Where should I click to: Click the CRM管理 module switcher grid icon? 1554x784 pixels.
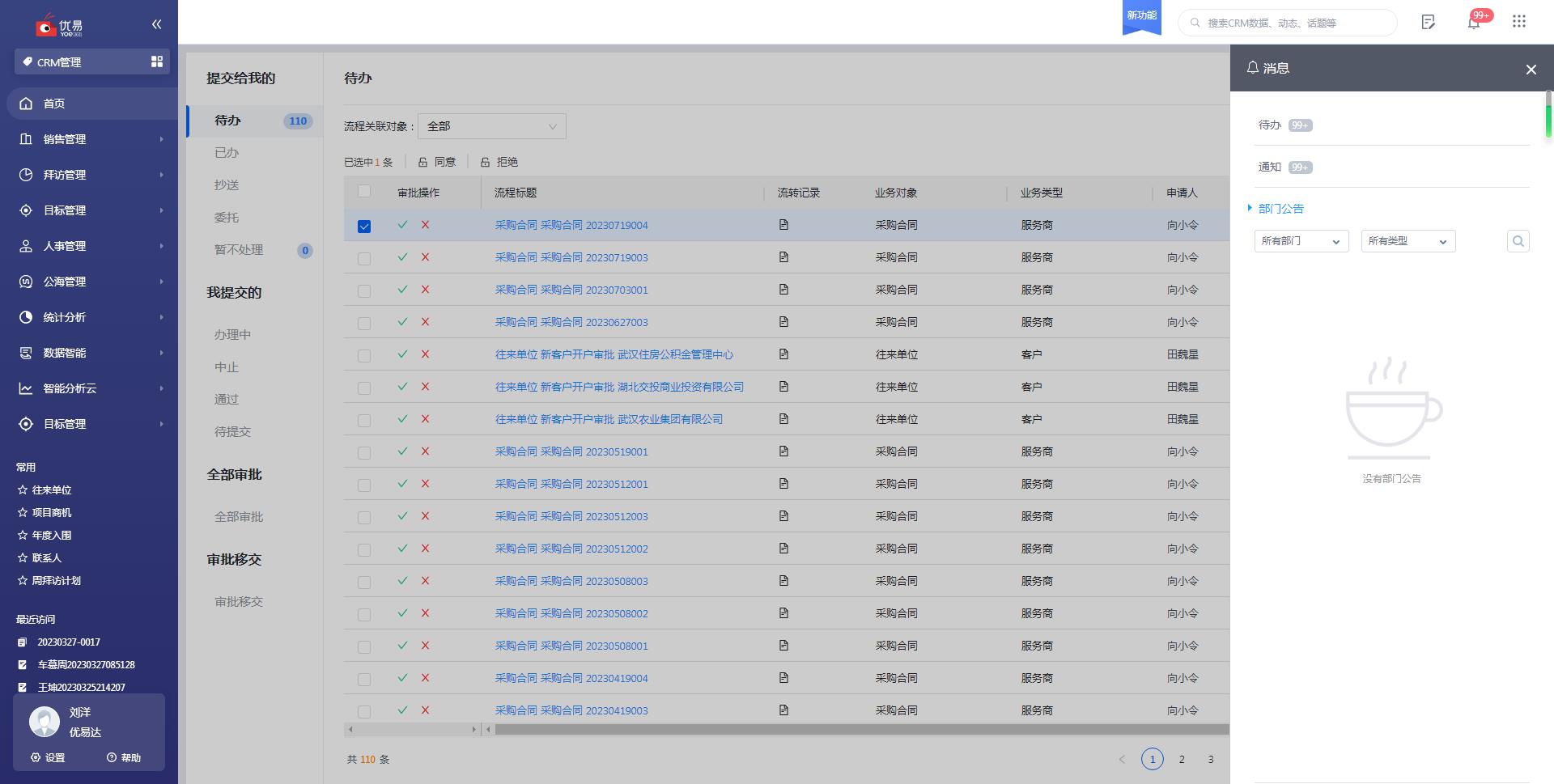point(157,61)
